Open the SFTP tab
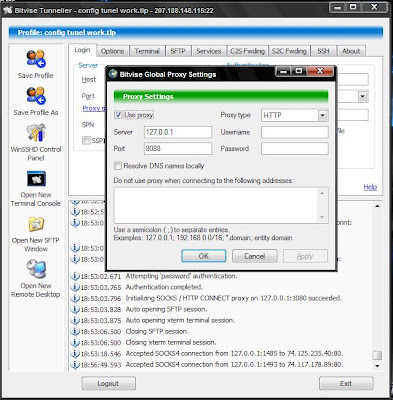 pyautogui.click(x=178, y=51)
